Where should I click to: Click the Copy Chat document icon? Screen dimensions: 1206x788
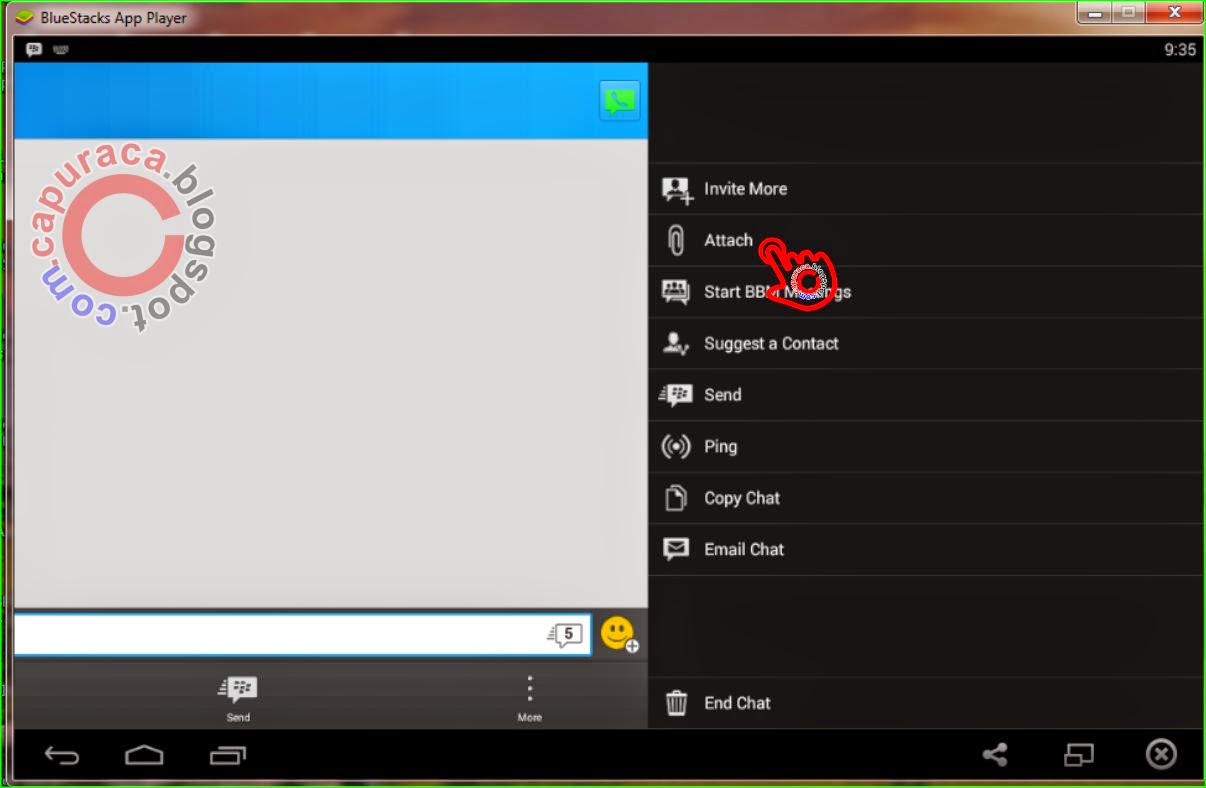pyautogui.click(x=676, y=498)
